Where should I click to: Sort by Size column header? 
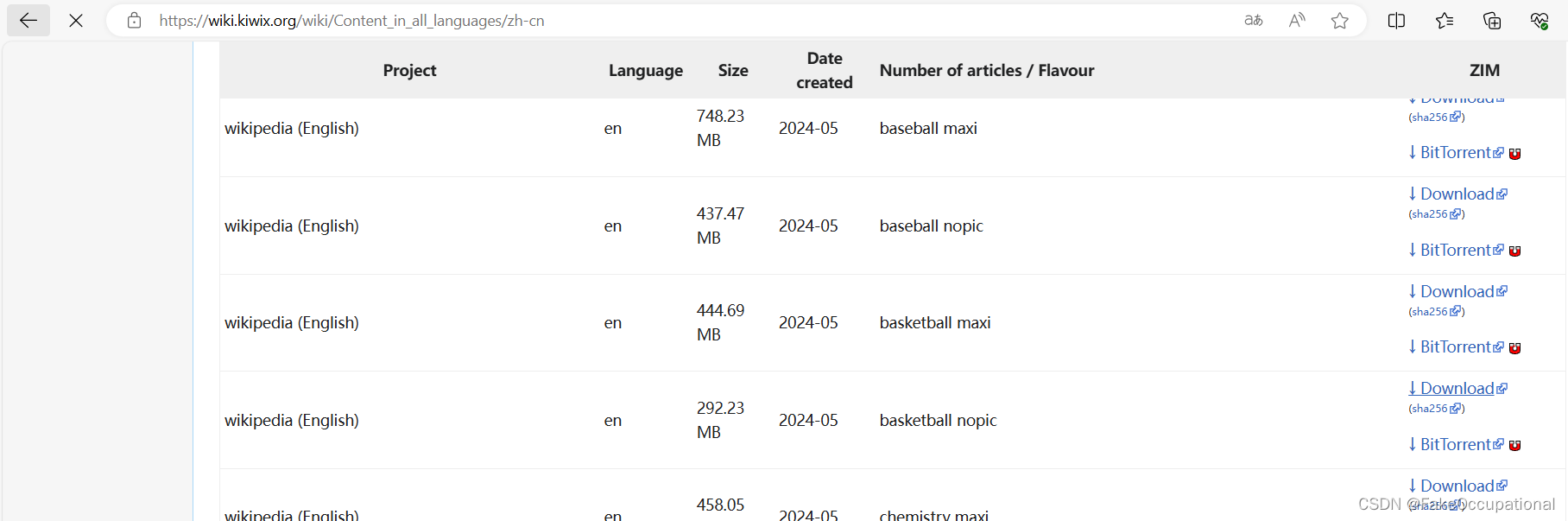733,70
